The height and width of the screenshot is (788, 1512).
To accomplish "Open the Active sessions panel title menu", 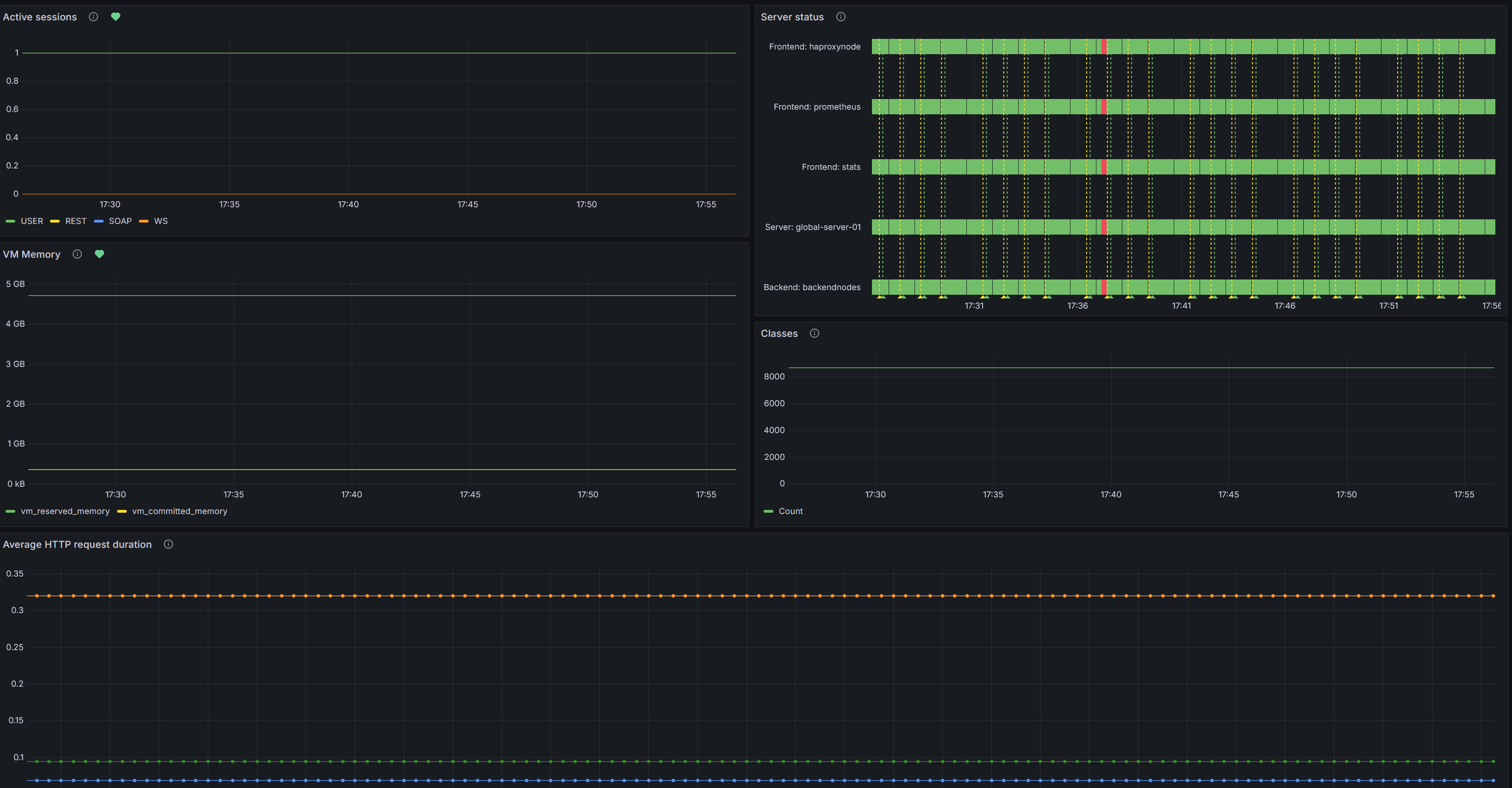I will tap(39, 17).
